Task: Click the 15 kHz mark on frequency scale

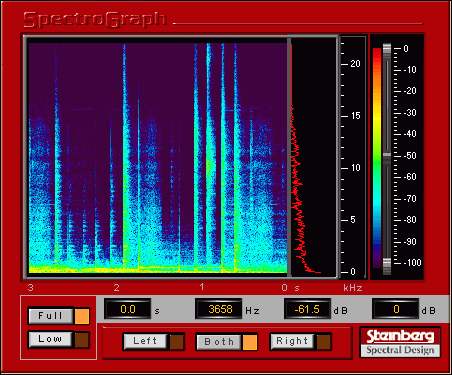Action: point(355,116)
